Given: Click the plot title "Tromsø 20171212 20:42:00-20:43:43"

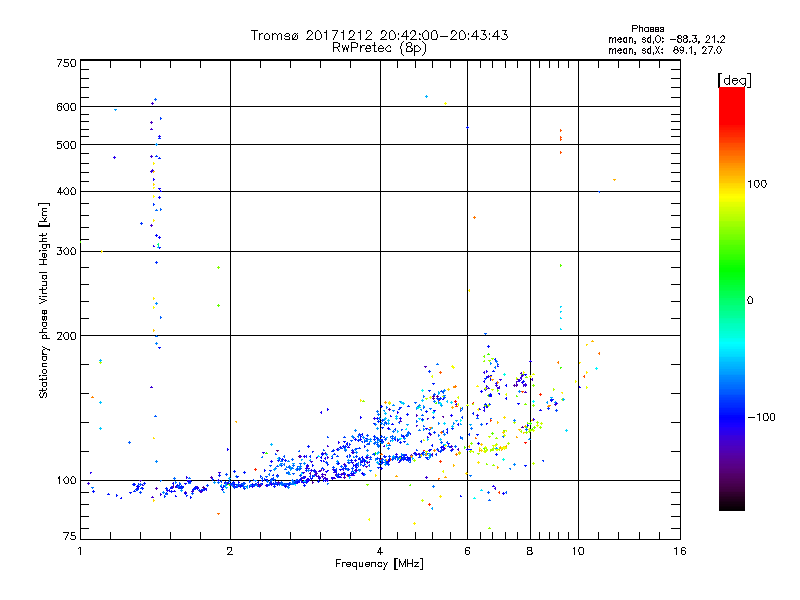Looking at the screenshot, I should [x=379, y=35].
